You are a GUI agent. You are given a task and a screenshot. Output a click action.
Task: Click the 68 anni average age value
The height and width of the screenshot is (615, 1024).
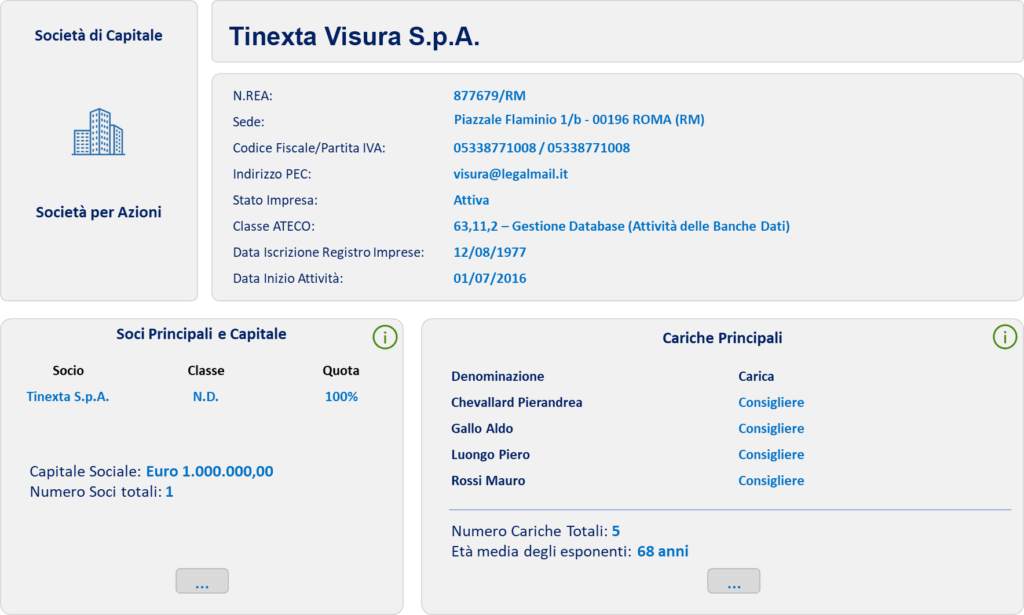tap(662, 551)
